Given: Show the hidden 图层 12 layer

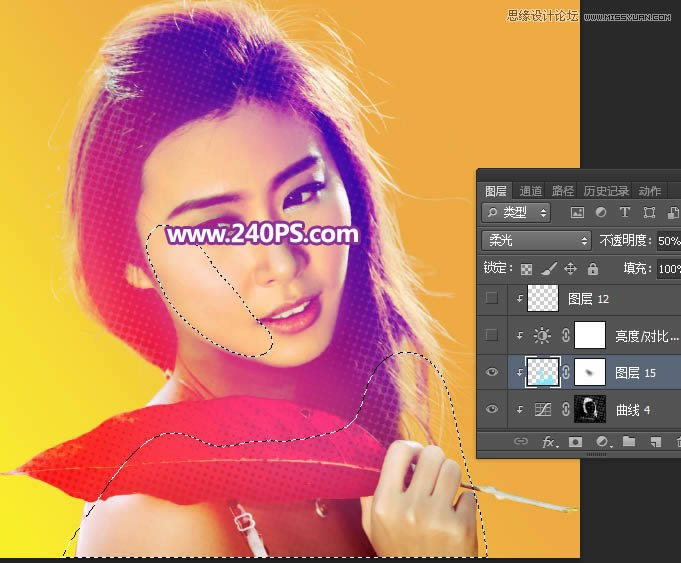Looking at the screenshot, I should [x=491, y=299].
